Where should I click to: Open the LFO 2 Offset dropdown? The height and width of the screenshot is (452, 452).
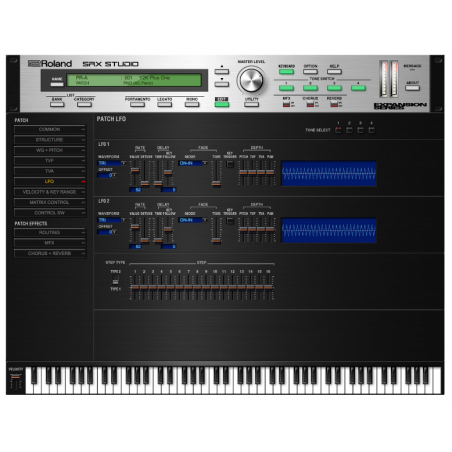tap(107, 232)
